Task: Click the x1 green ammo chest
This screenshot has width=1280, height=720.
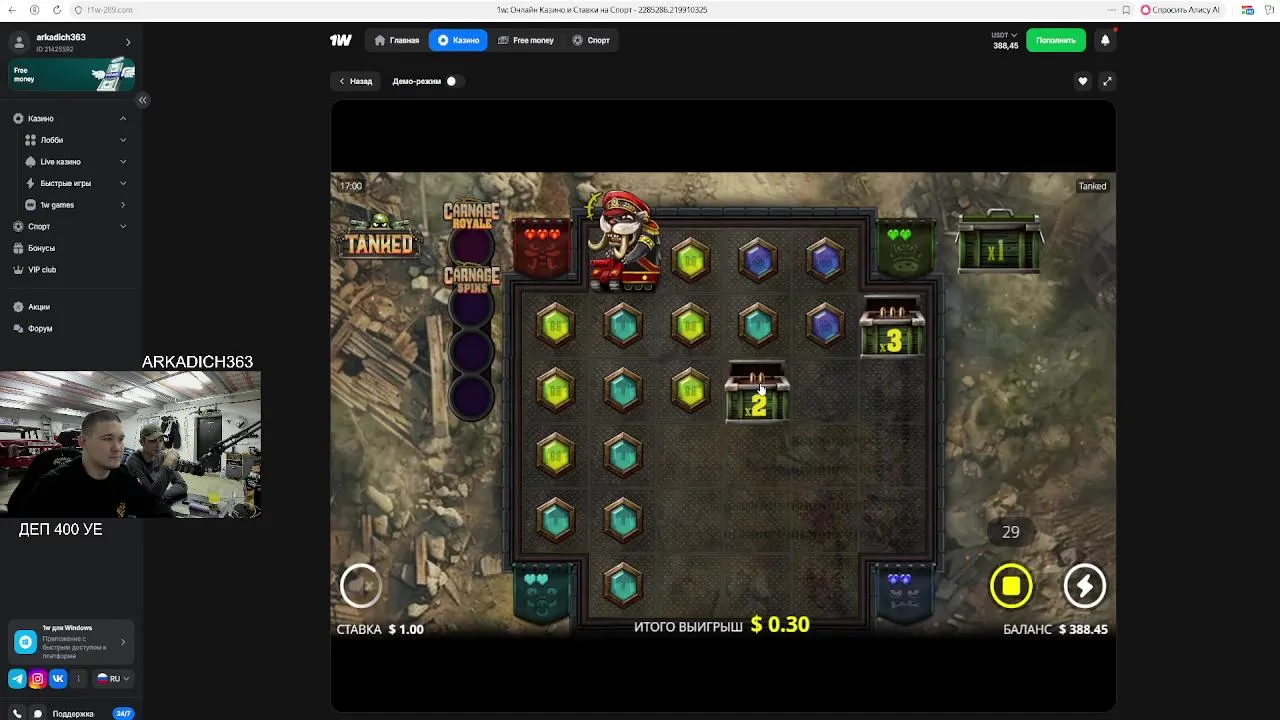Action: click(998, 243)
